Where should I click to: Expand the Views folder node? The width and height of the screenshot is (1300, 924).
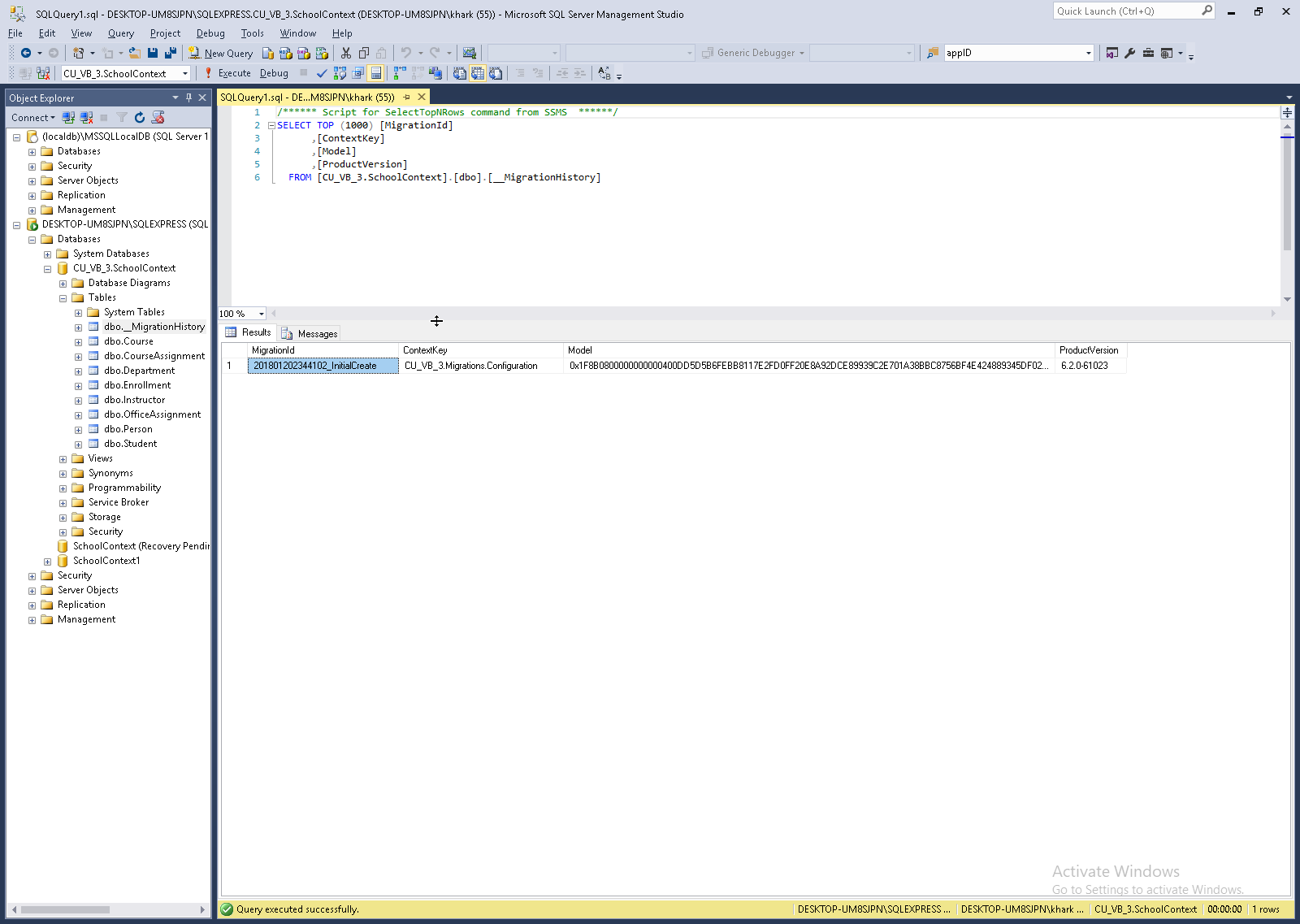pyautogui.click(x=63, y=459)
